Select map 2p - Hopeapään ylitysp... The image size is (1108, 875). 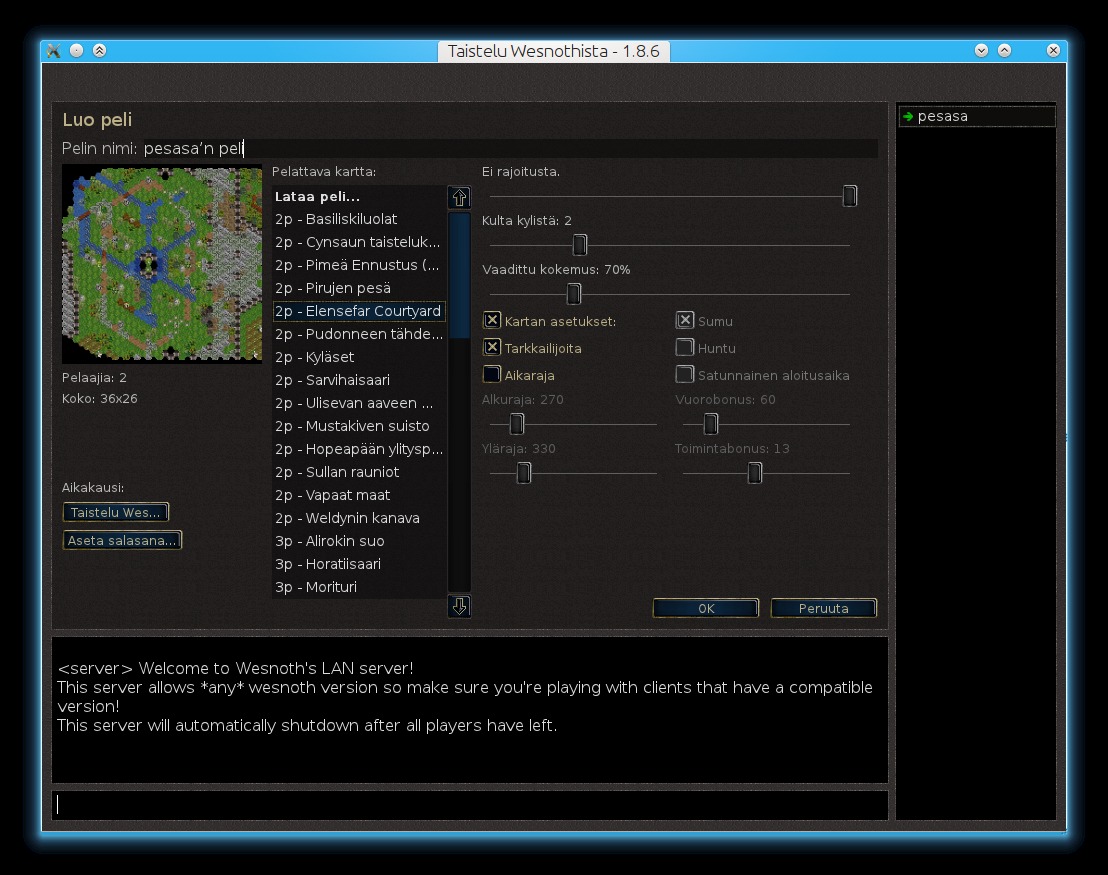click(x=359, y=449)
